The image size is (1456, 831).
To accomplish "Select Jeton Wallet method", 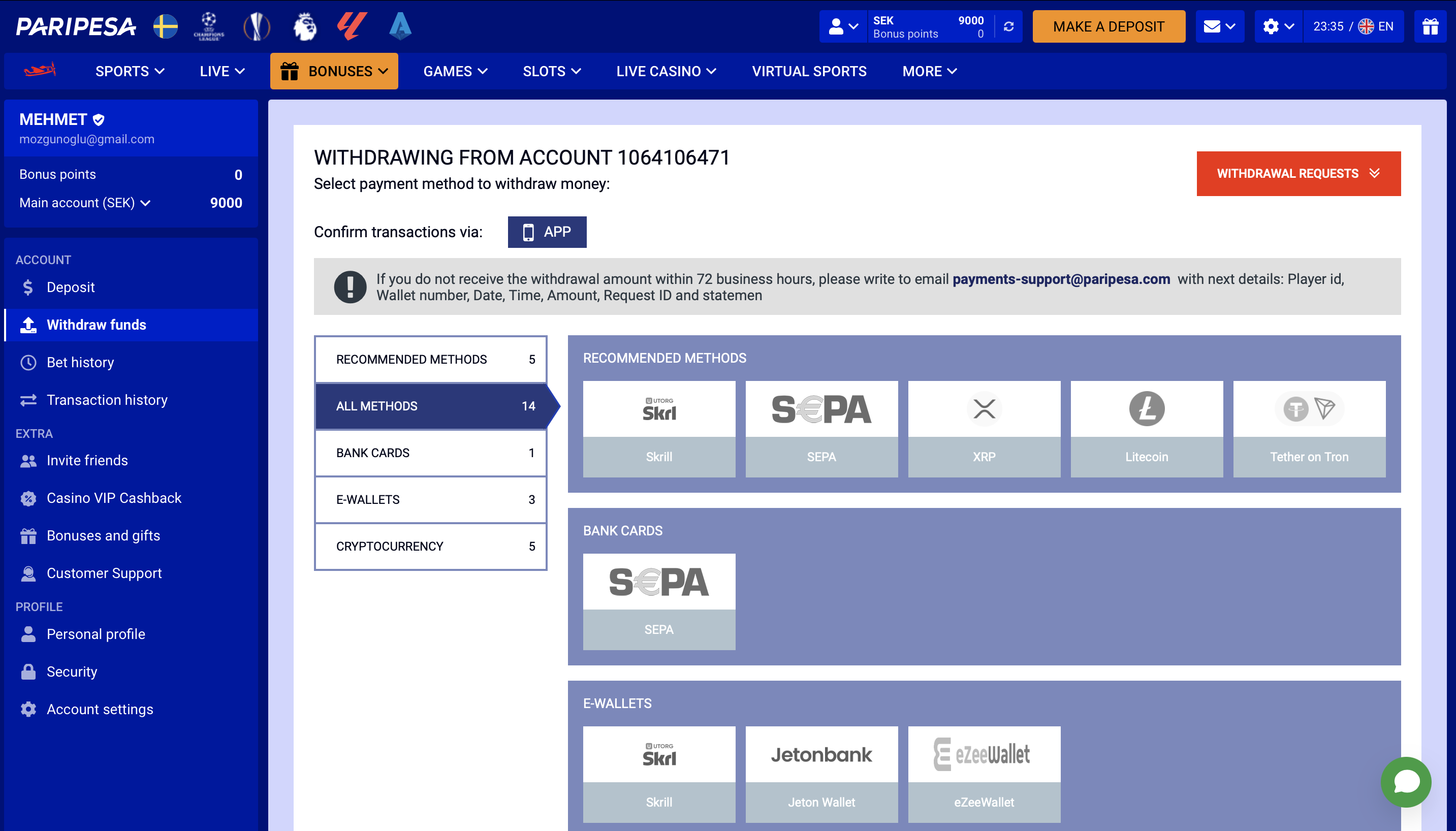I will 821,774.
